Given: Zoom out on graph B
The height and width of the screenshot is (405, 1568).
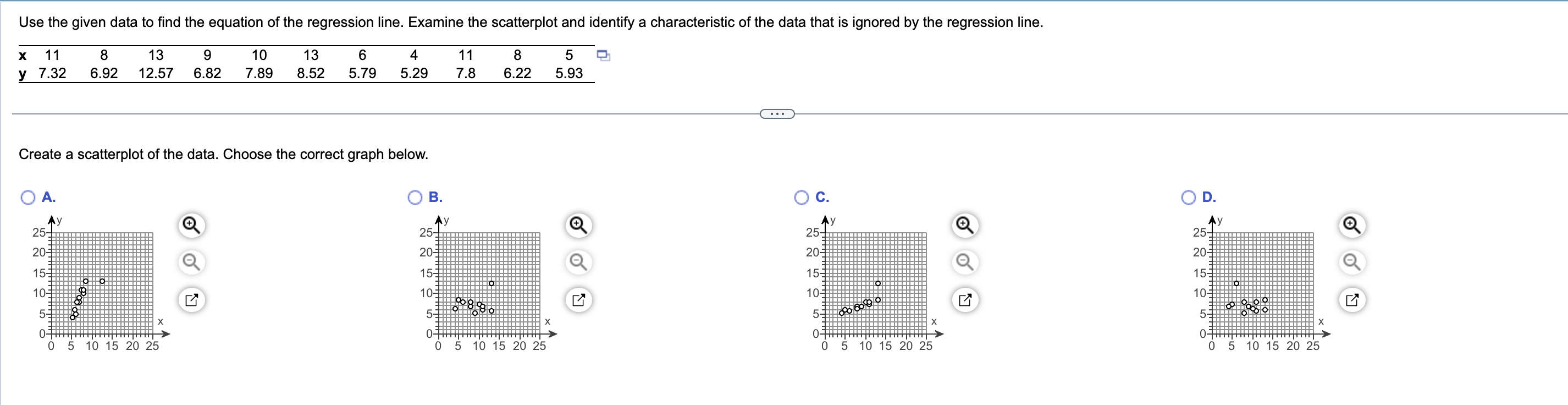Looking at the screenshot, I should point(578,263).
